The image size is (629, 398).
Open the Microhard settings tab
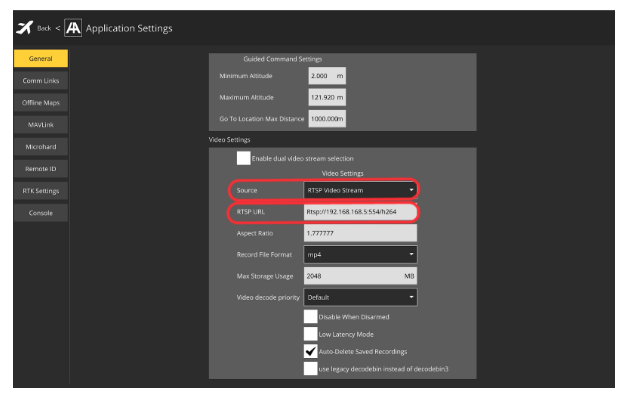point(41,147)
